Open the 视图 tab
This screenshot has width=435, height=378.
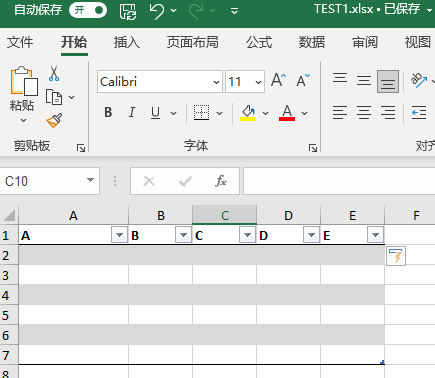[417, 42]
